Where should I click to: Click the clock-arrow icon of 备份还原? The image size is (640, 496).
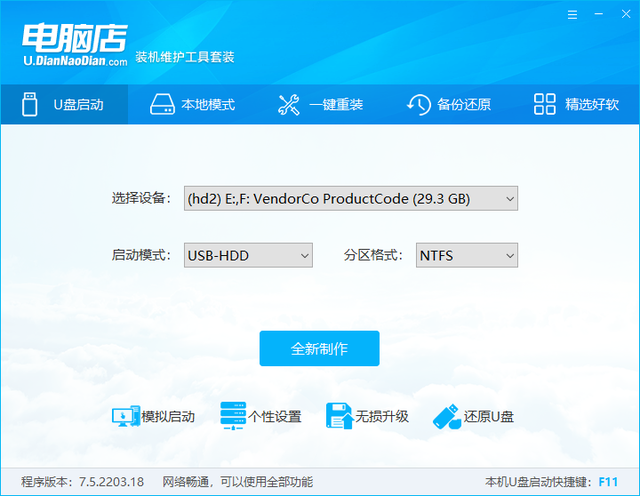(x=419, y=105)
